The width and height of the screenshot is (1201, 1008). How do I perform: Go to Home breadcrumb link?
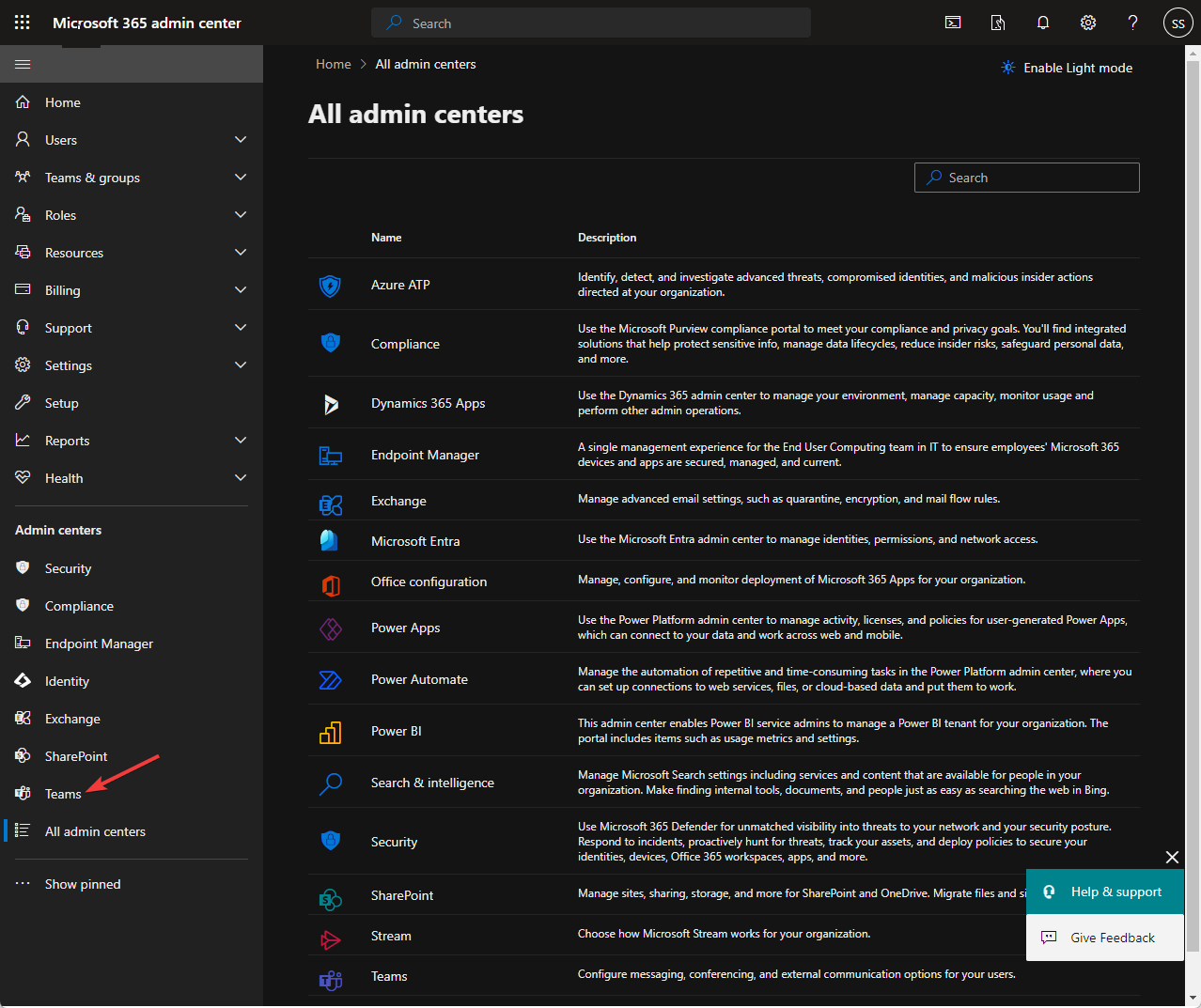click(x=334, y=64)
